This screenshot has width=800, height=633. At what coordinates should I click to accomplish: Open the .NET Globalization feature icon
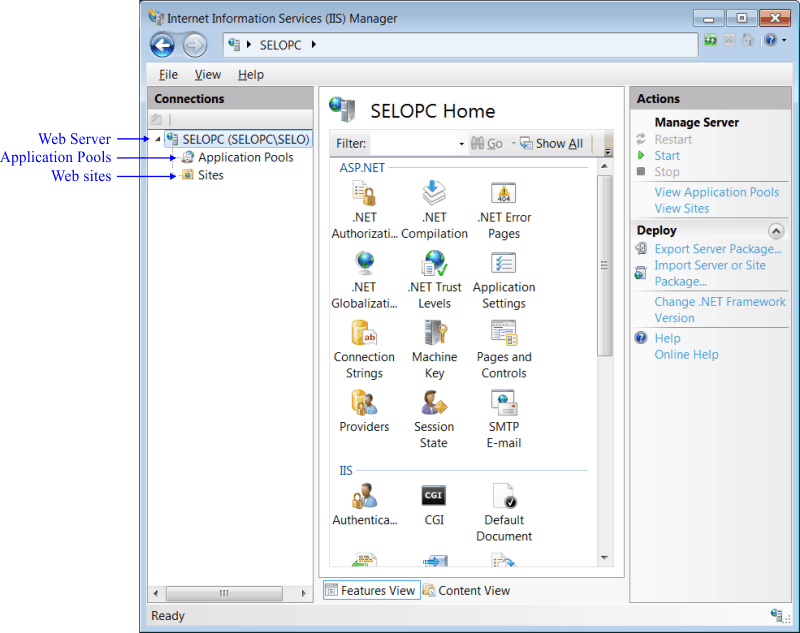coord(365,263)
